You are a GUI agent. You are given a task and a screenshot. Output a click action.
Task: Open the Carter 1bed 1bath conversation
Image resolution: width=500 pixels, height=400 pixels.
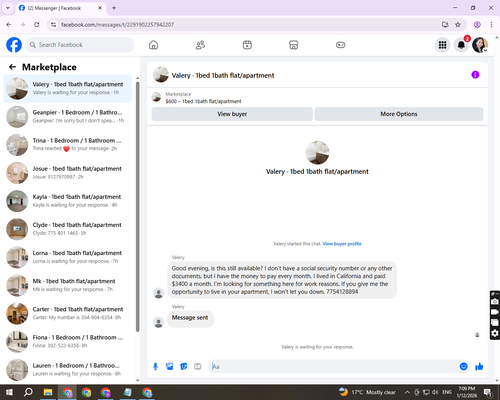(x=67, y=313)
